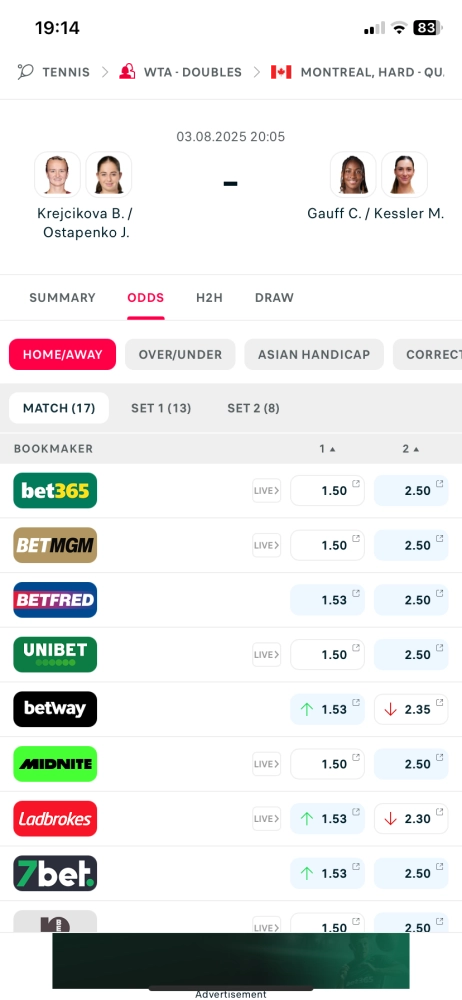
Task: Open the BetMGM bookmaker logo
Action: tap(55, 545)
